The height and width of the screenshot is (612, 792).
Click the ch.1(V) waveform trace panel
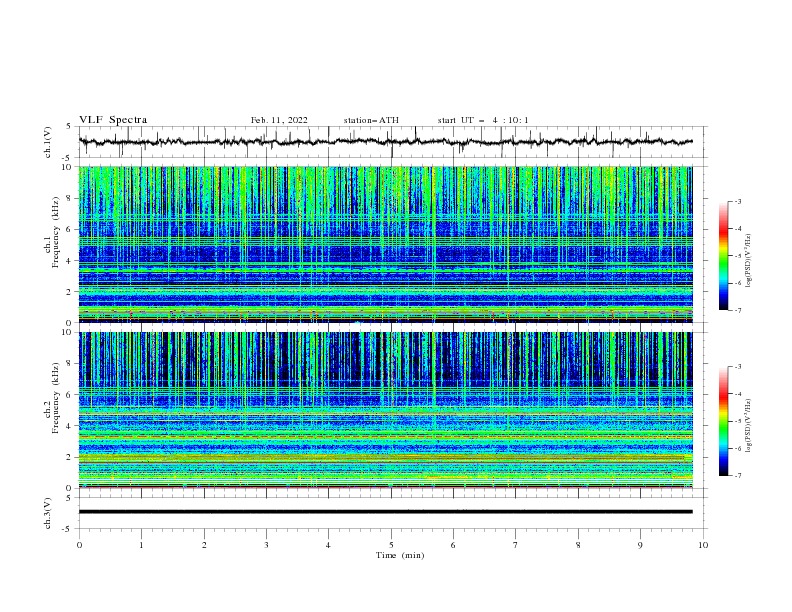(392, 142)
